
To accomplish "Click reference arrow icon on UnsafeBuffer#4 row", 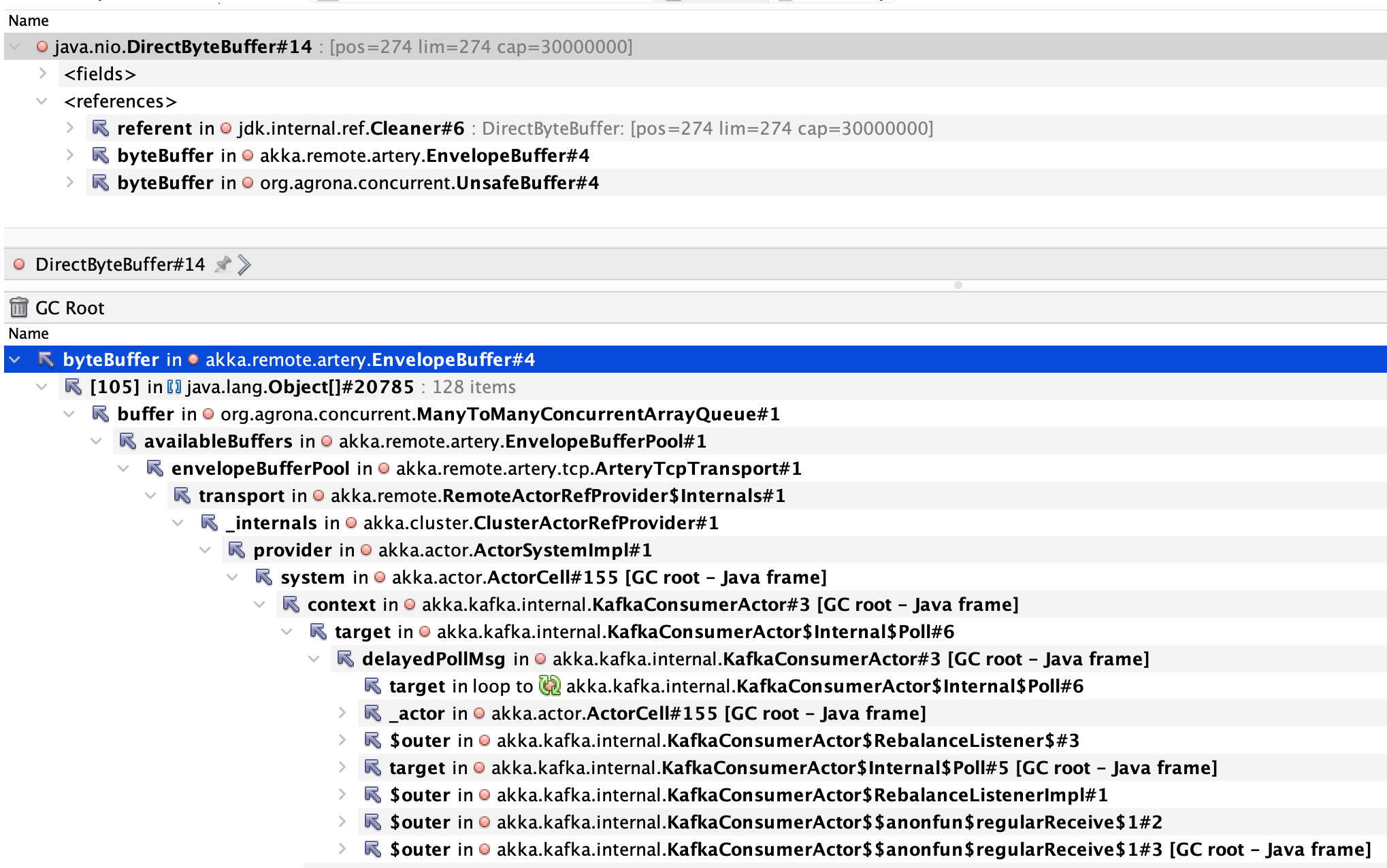I will point(101,182).
